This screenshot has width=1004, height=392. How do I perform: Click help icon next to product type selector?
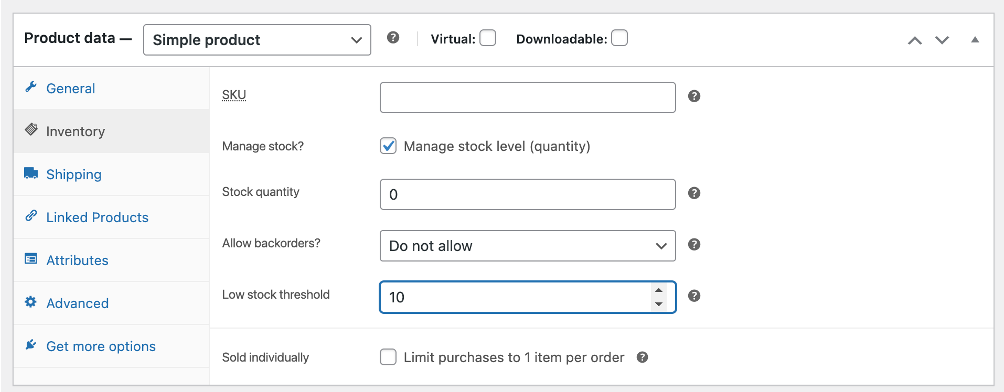(393, 38)
